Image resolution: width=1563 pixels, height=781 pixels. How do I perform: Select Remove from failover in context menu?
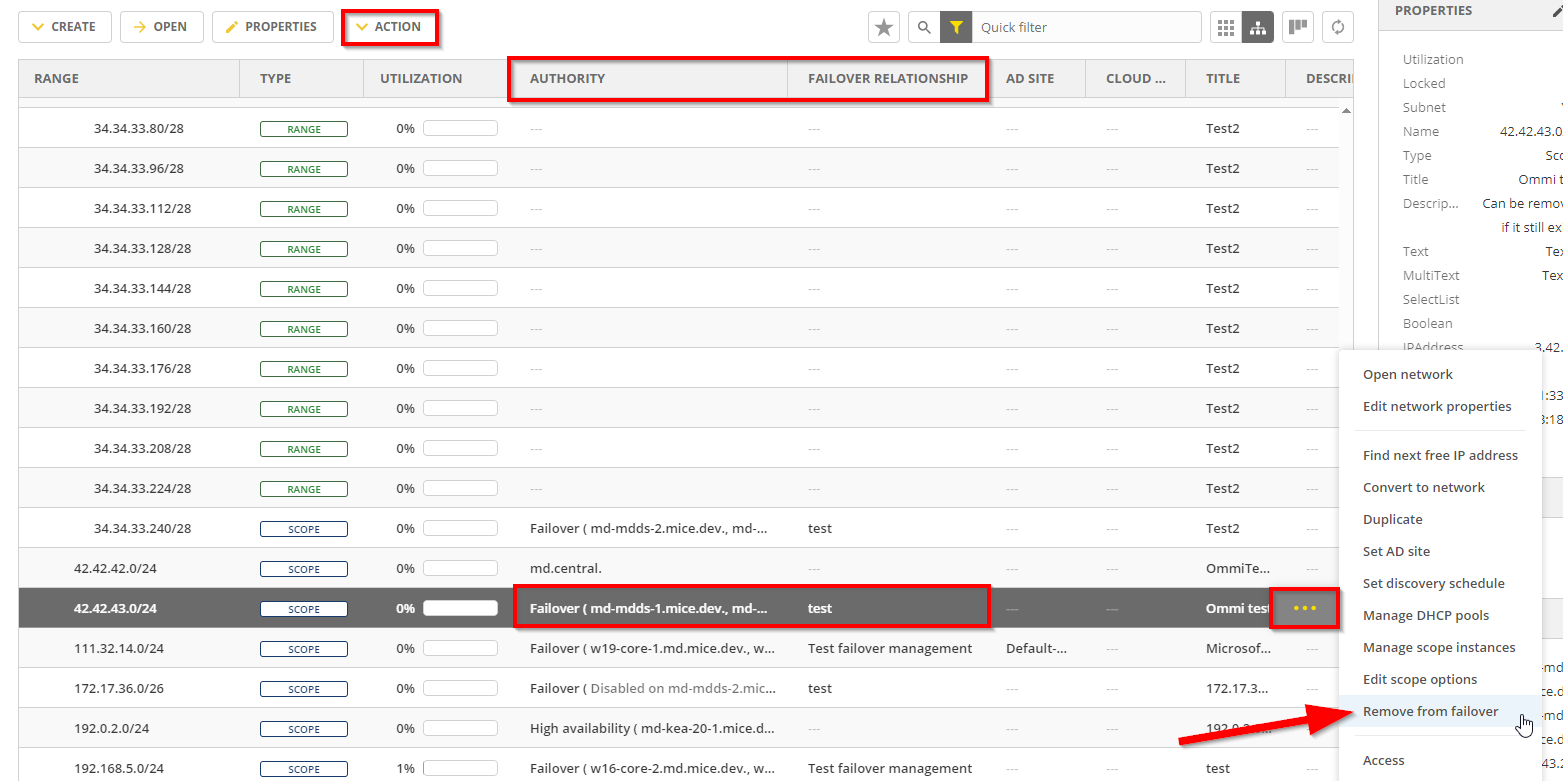pos(1430,711)
